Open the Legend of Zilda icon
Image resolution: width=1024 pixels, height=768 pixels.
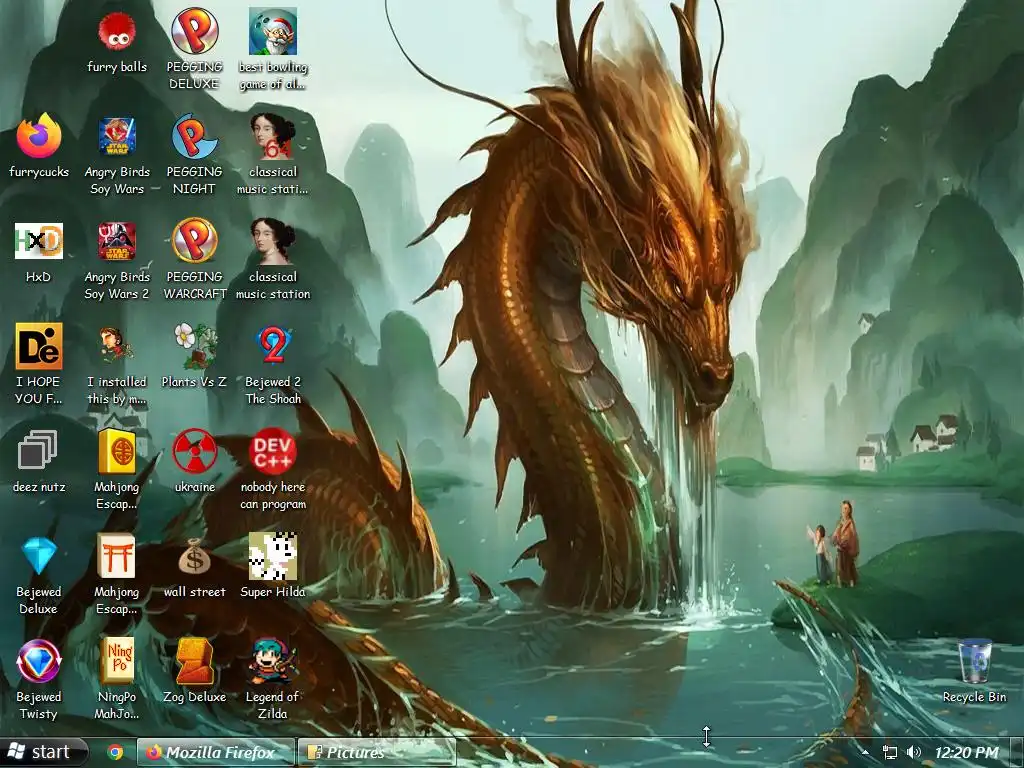pos(273,662)
